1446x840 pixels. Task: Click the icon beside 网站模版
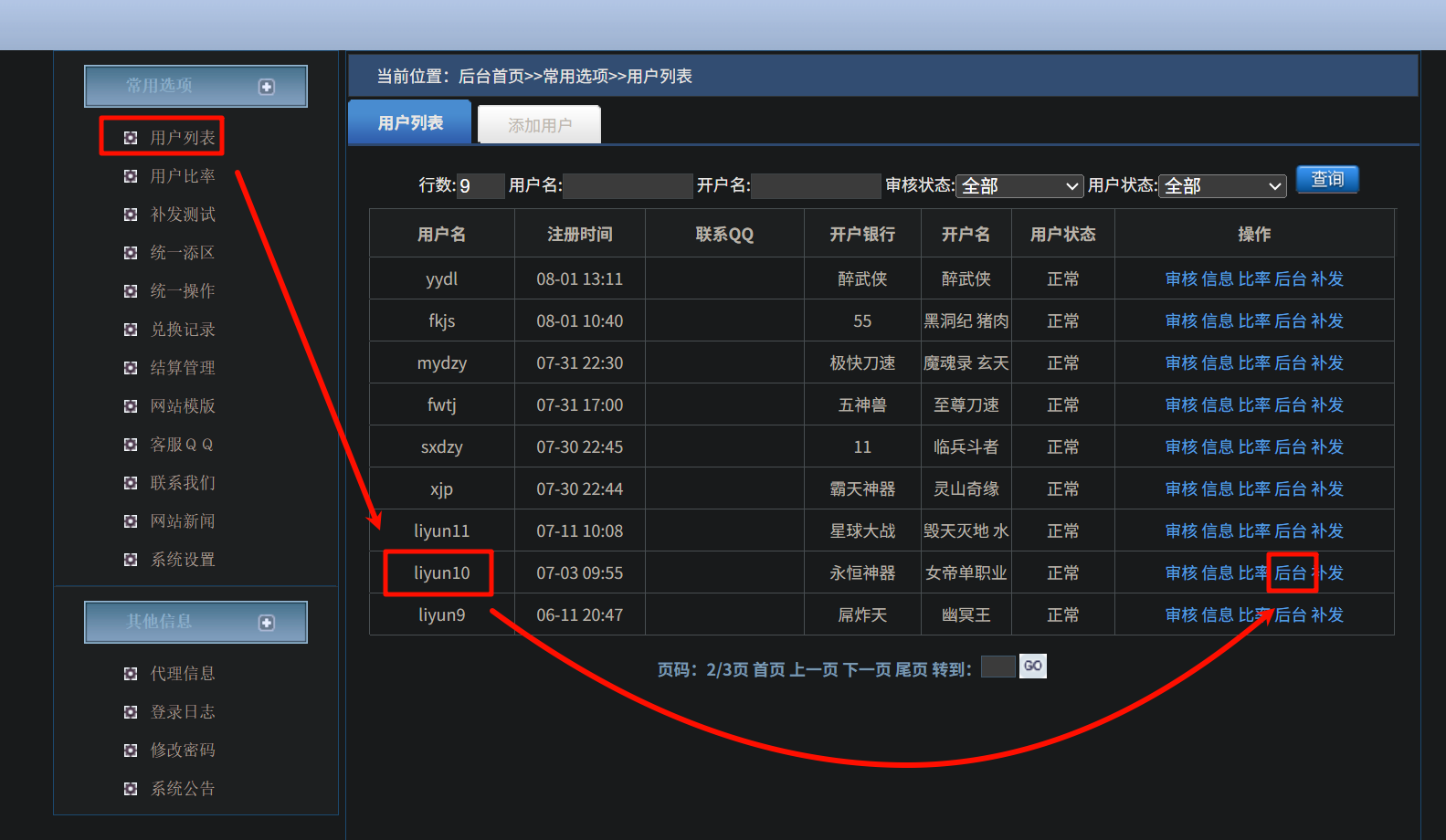pos(131,406)
